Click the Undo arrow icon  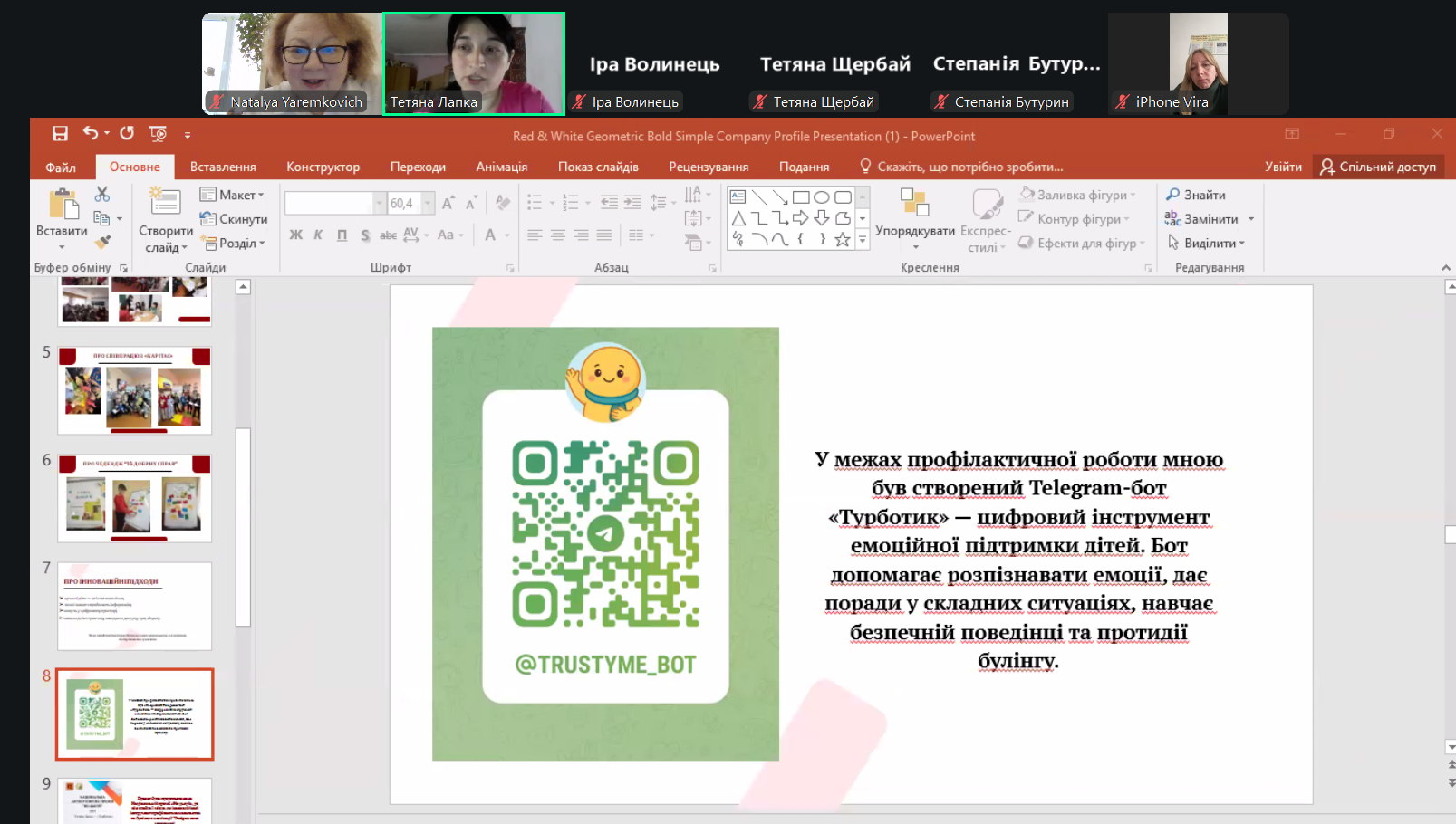[x=91, y=133]
